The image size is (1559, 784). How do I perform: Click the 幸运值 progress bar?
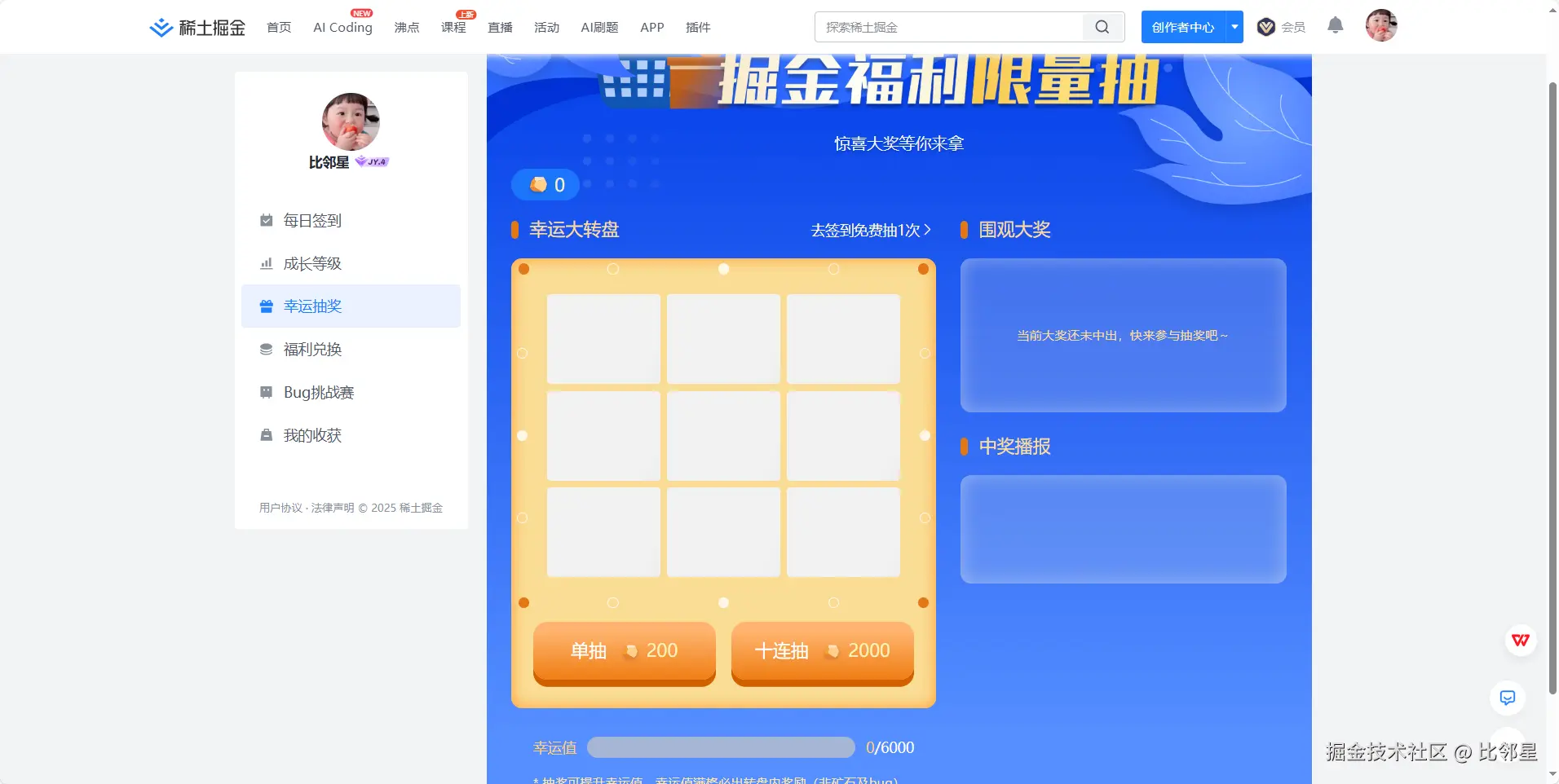[721, 747]
